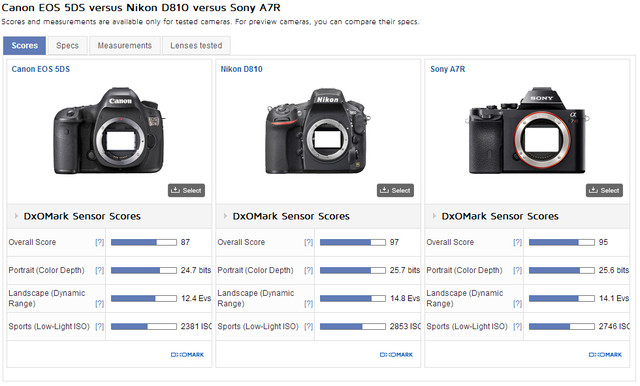The image size is (640, 386).
Task: Open help [?] for Canon Sports Low-Light ISO
Action: pyautogui.click(x=100, y=326)
